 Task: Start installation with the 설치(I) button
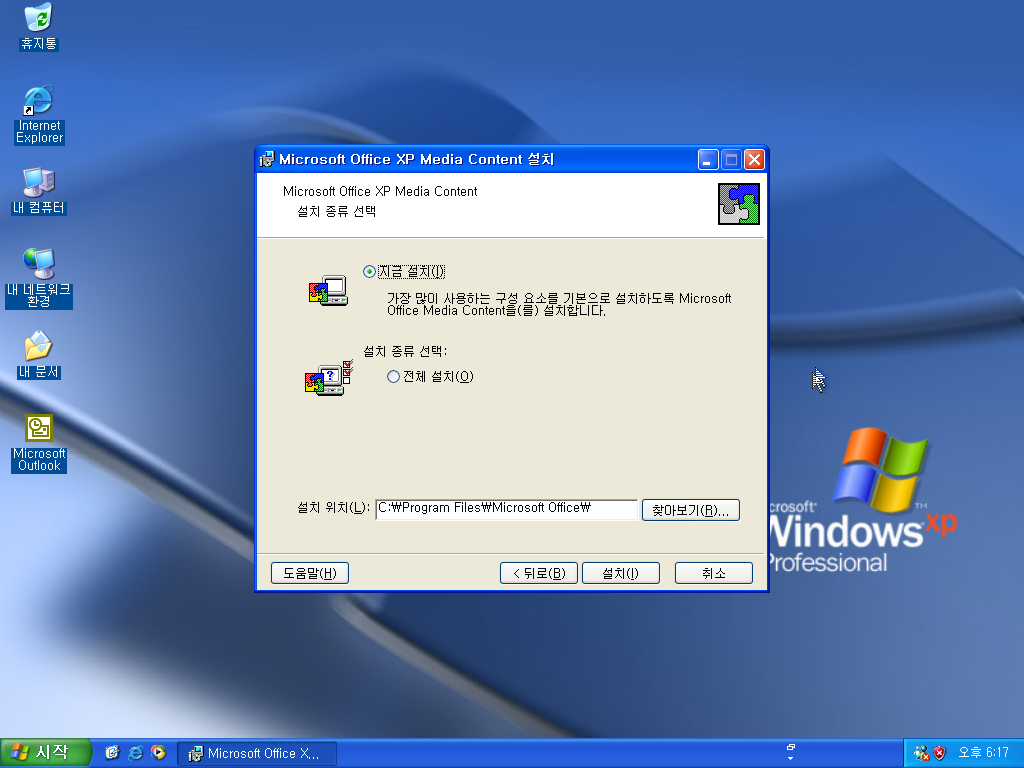620,573
